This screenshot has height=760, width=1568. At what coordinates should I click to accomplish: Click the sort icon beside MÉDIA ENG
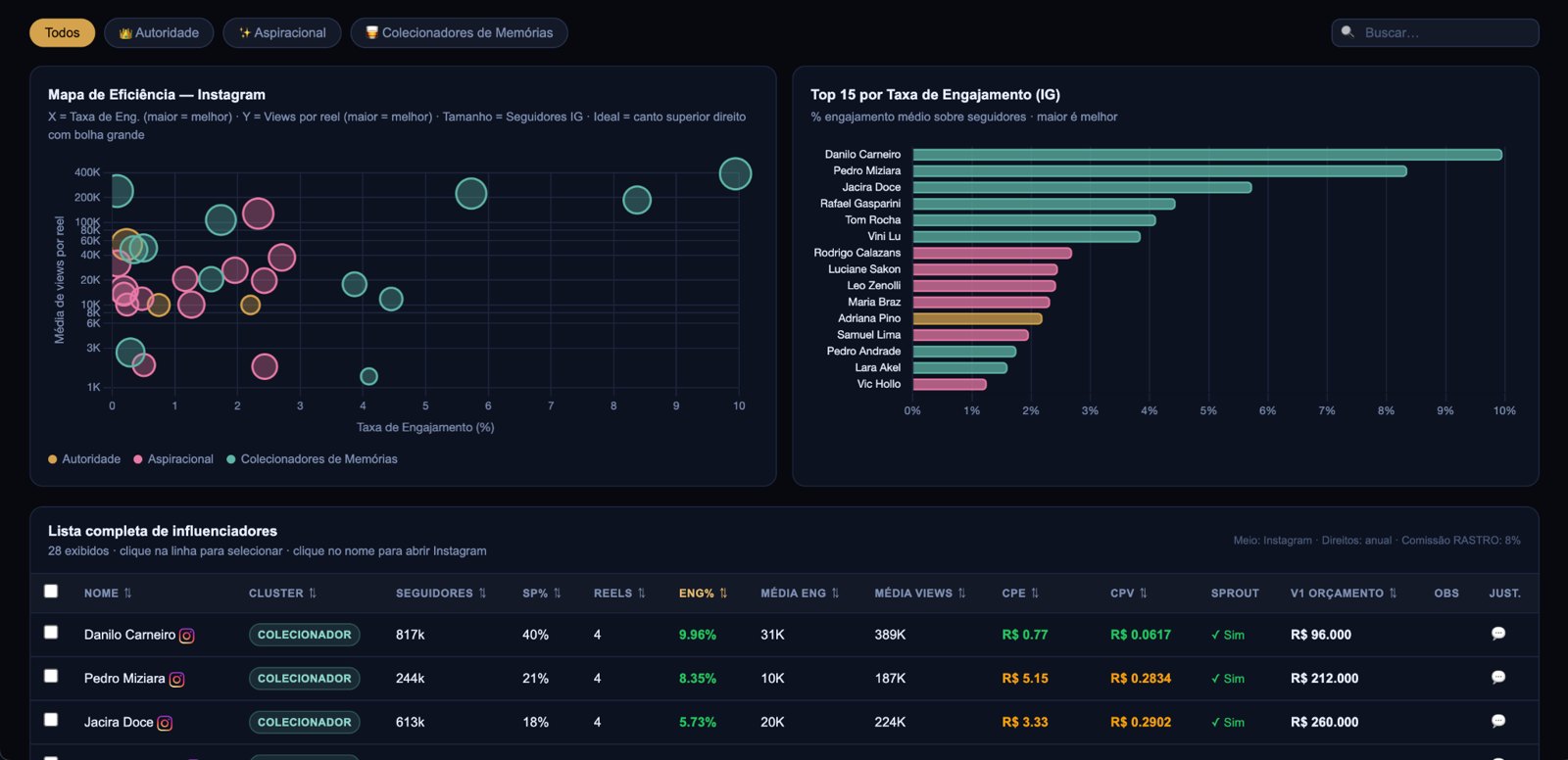[835, 594]
